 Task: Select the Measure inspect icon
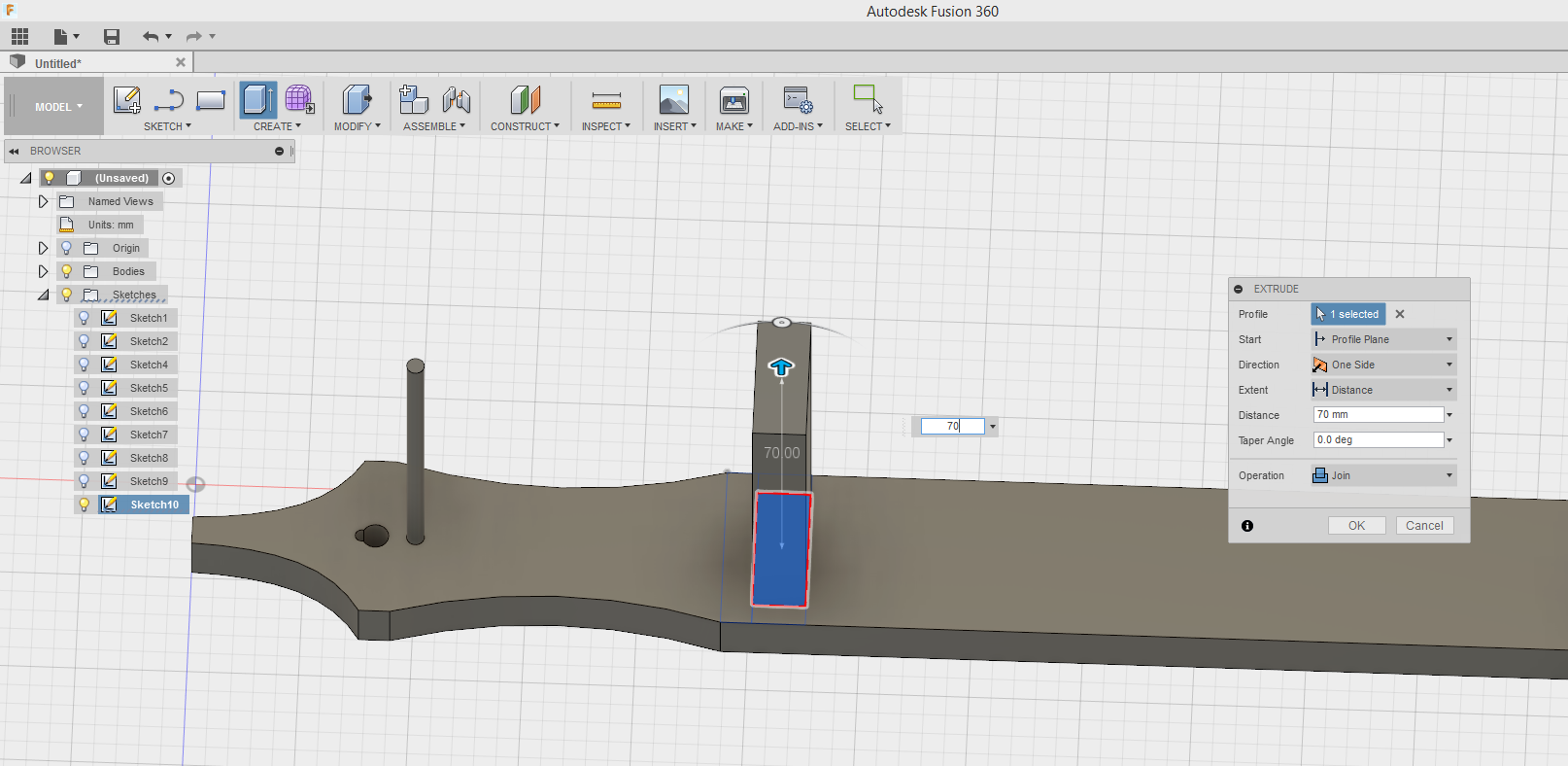click(x=606, y=100)
